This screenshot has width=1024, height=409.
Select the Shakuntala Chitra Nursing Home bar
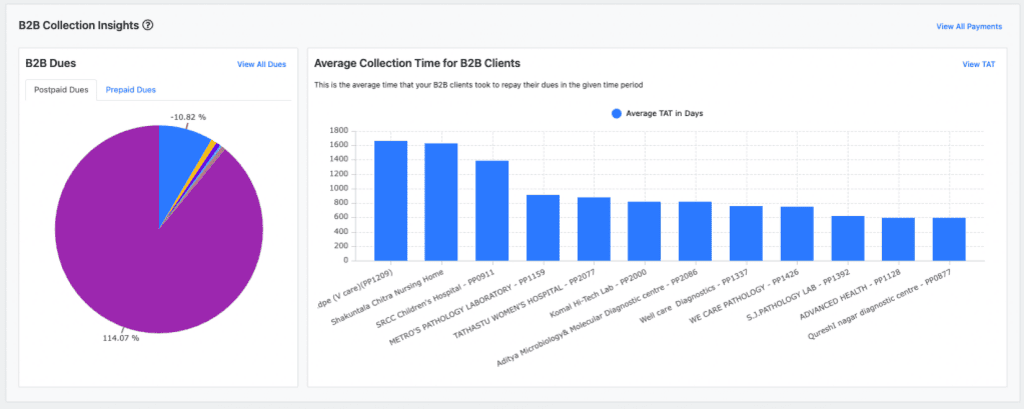[x=441, y=201]
